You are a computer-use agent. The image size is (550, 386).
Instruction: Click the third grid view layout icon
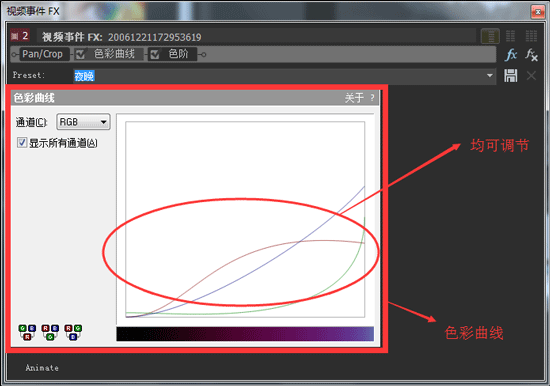tap(531, 36)
